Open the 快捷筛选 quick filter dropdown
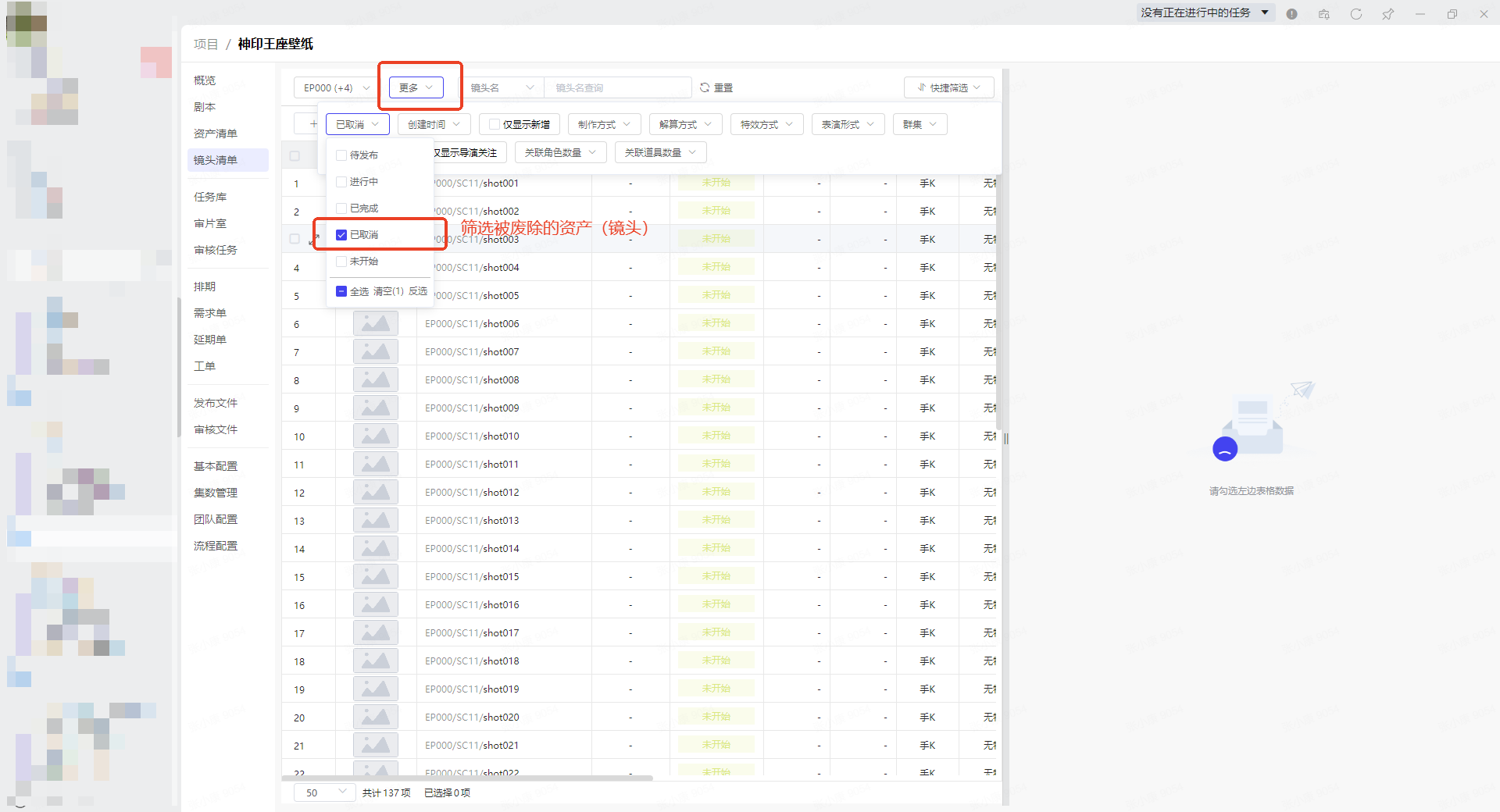Image resolution: width=1500 pixels, height=812 pixels. (x=948, y=87)
